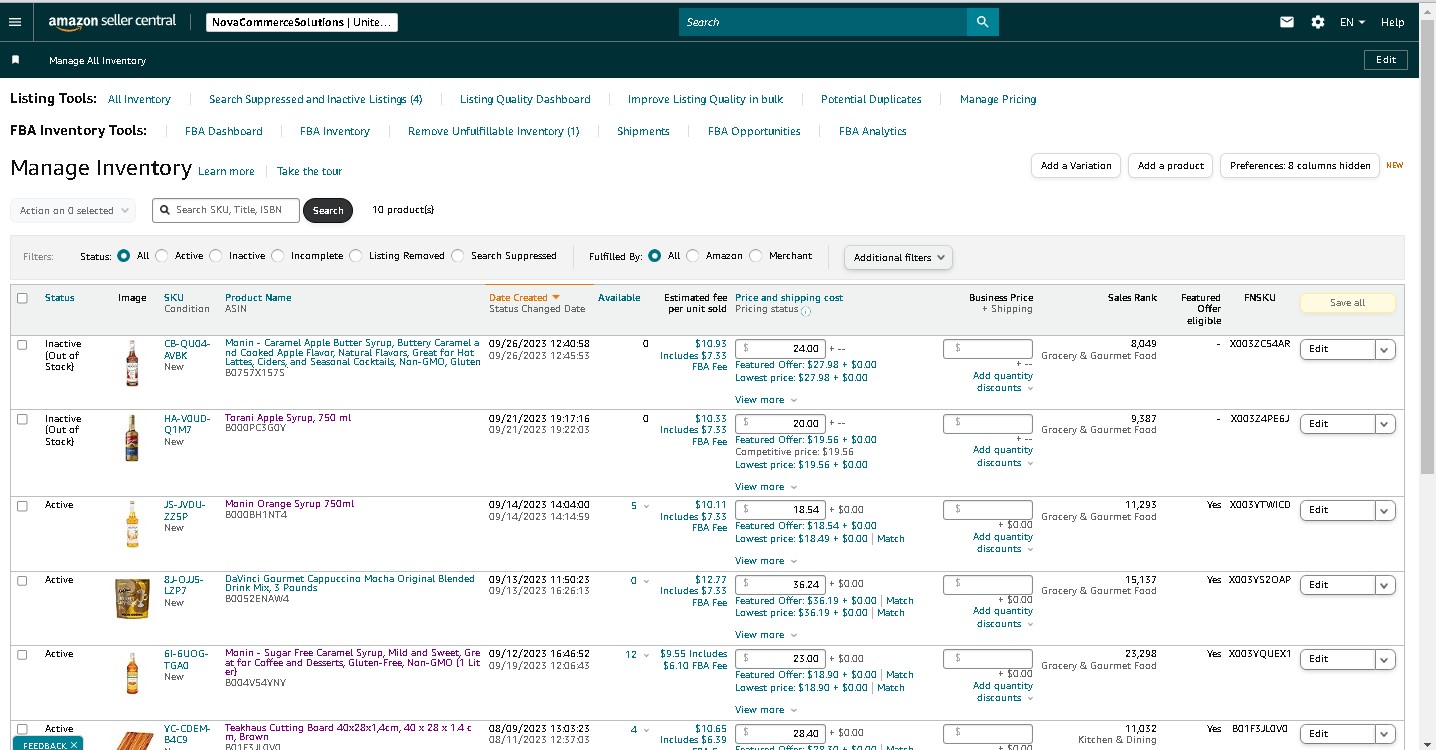Select the Search Suppressed status filter
Image resolution: width=1436 pixels, height=750 pixels.
(458, 256)
